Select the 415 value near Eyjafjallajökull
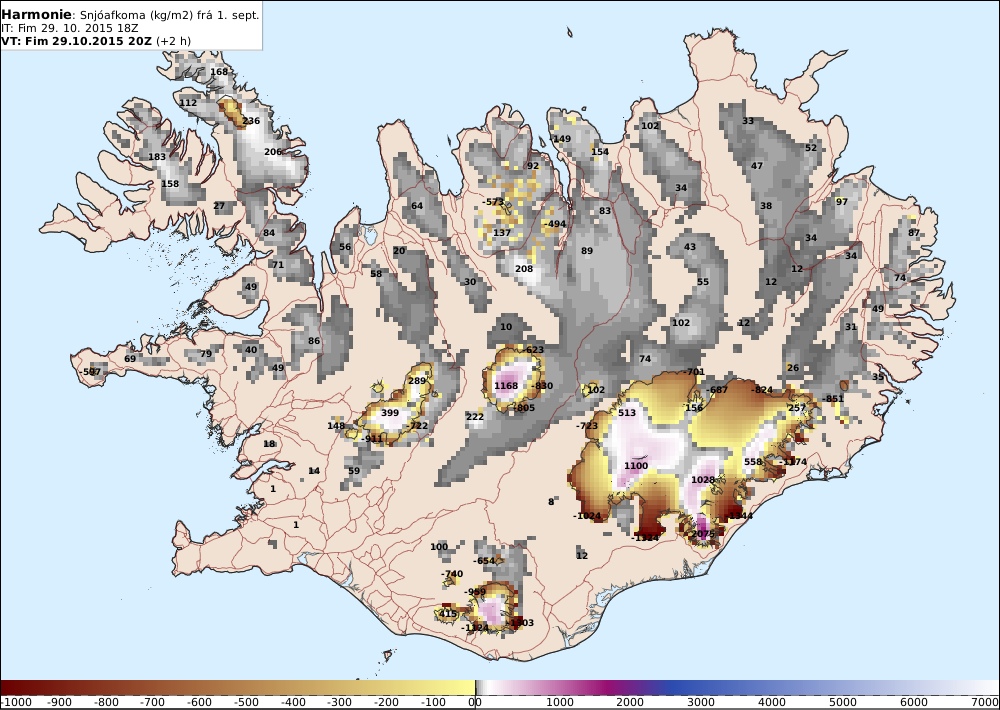The image size is (1000, 710). (448, 614)
